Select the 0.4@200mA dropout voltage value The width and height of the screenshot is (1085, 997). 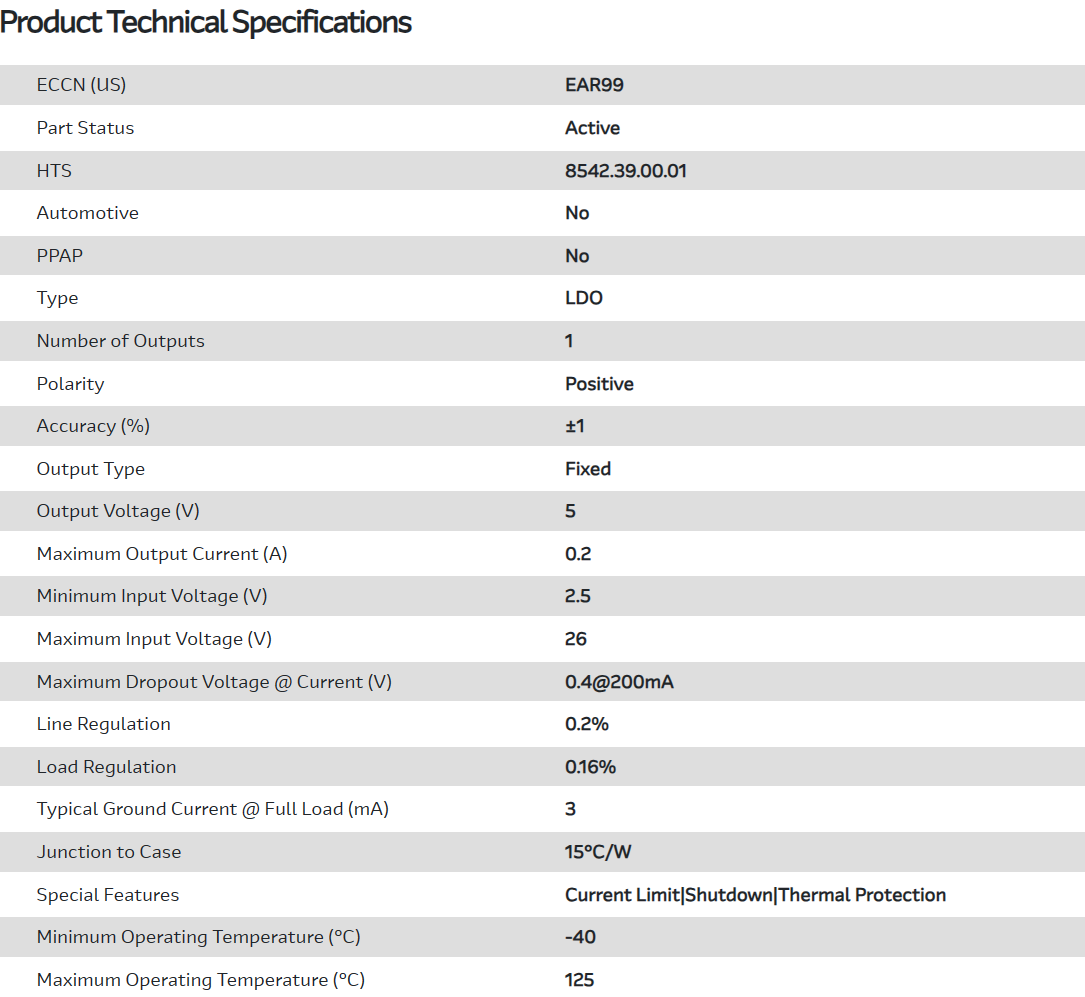pyautogui.click(x=618, y=682)
